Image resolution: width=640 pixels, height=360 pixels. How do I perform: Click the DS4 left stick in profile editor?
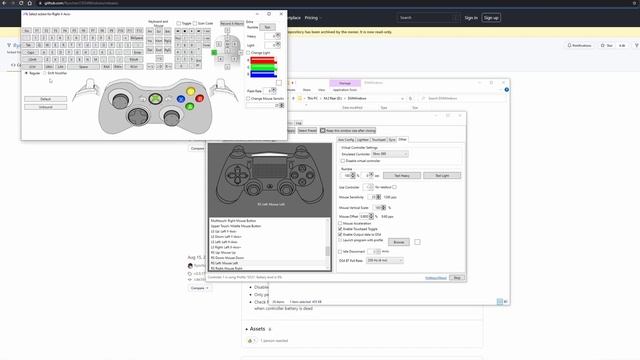pos(253,189)
